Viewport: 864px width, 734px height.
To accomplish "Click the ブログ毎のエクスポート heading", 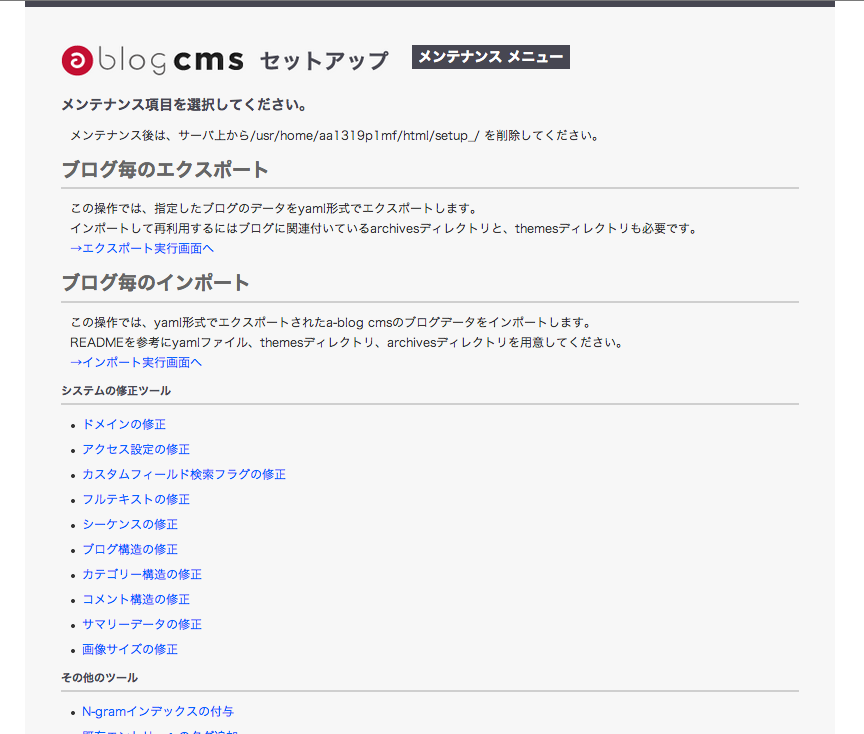I will pyautogui.click(x=165, y=170).
